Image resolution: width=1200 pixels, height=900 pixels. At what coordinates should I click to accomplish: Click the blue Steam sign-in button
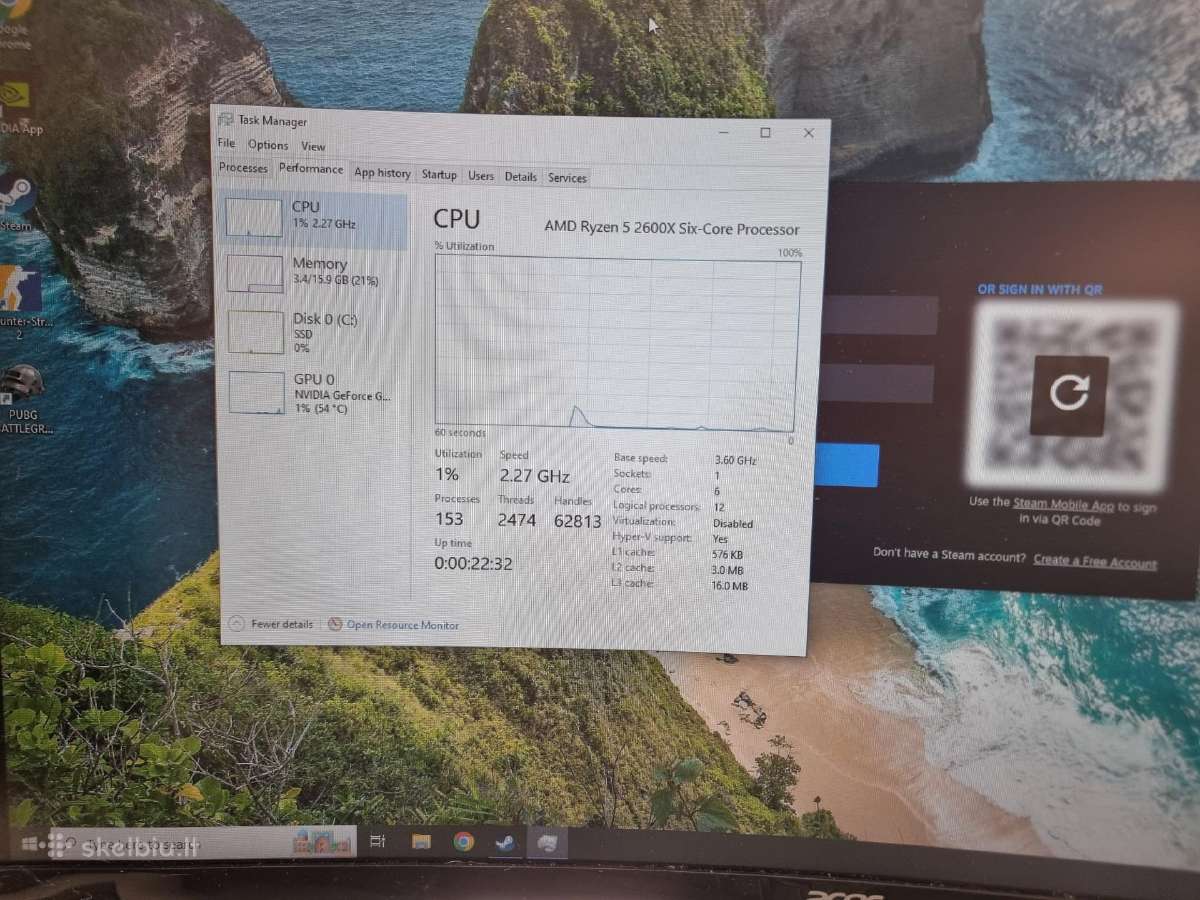point(846,466)
